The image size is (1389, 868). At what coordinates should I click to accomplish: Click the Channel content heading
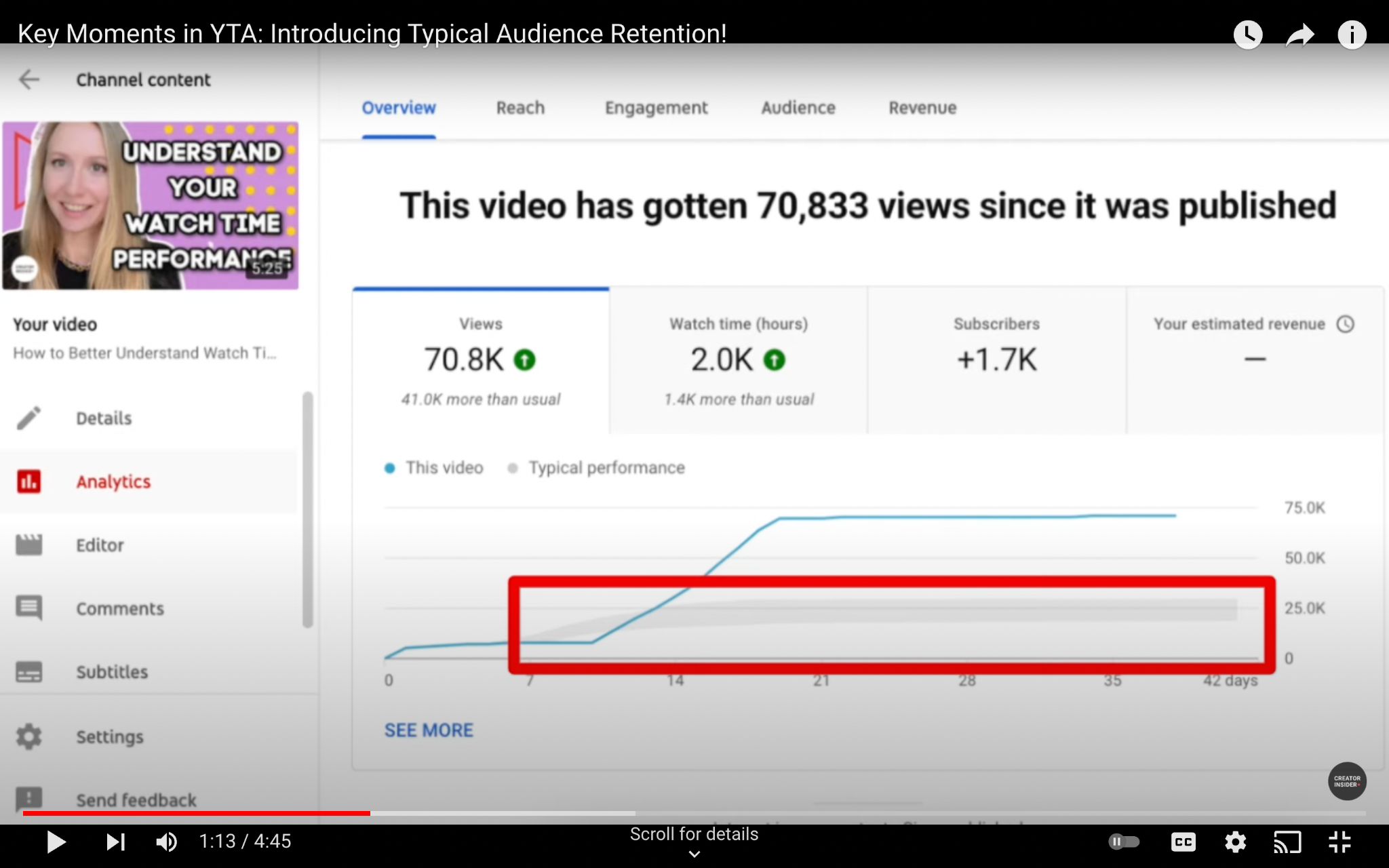143,80
